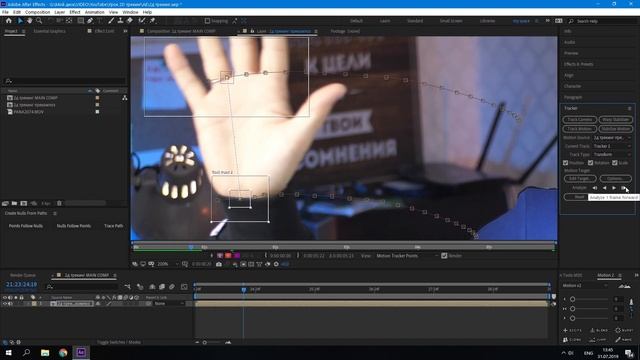The image size is (640, 360).
Task: Toggle the layer 1 audio speaker switch
Action: point(10,304)
